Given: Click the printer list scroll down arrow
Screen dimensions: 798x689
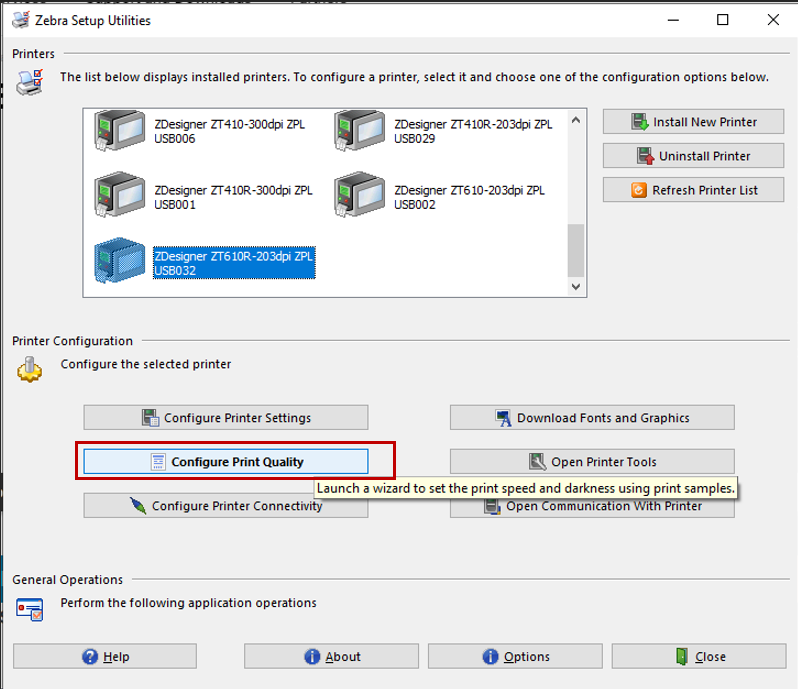Looking at the screenshot, I should point(575,286).
